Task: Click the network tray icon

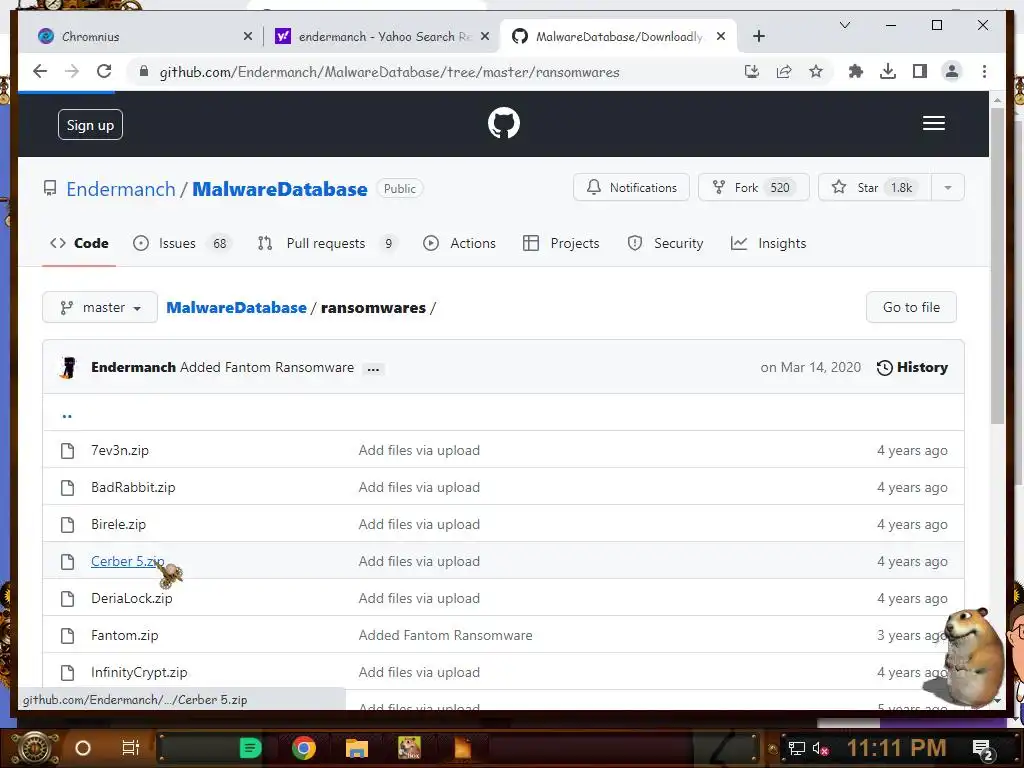Action: click(x=796, y=748)
